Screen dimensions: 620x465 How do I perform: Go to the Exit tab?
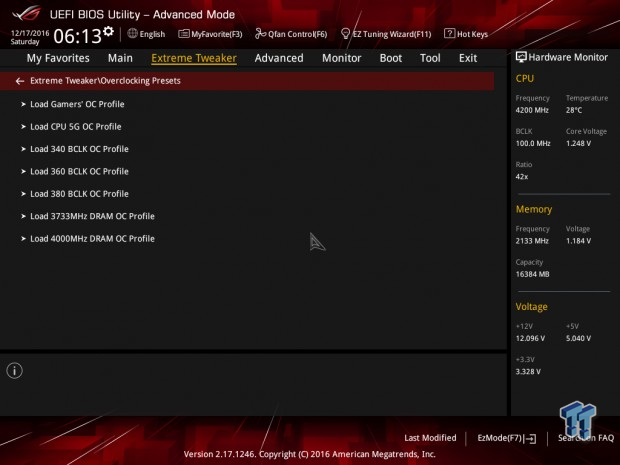468,58
